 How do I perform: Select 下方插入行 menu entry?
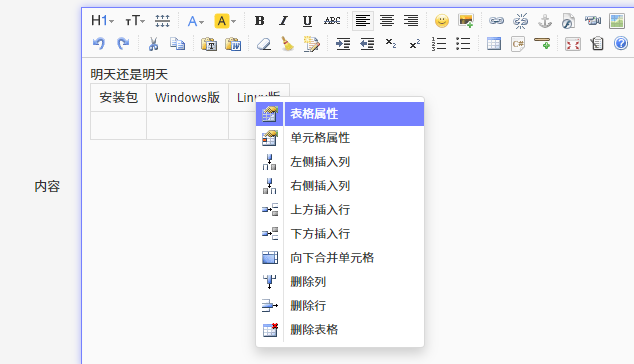tap(340, 234)
